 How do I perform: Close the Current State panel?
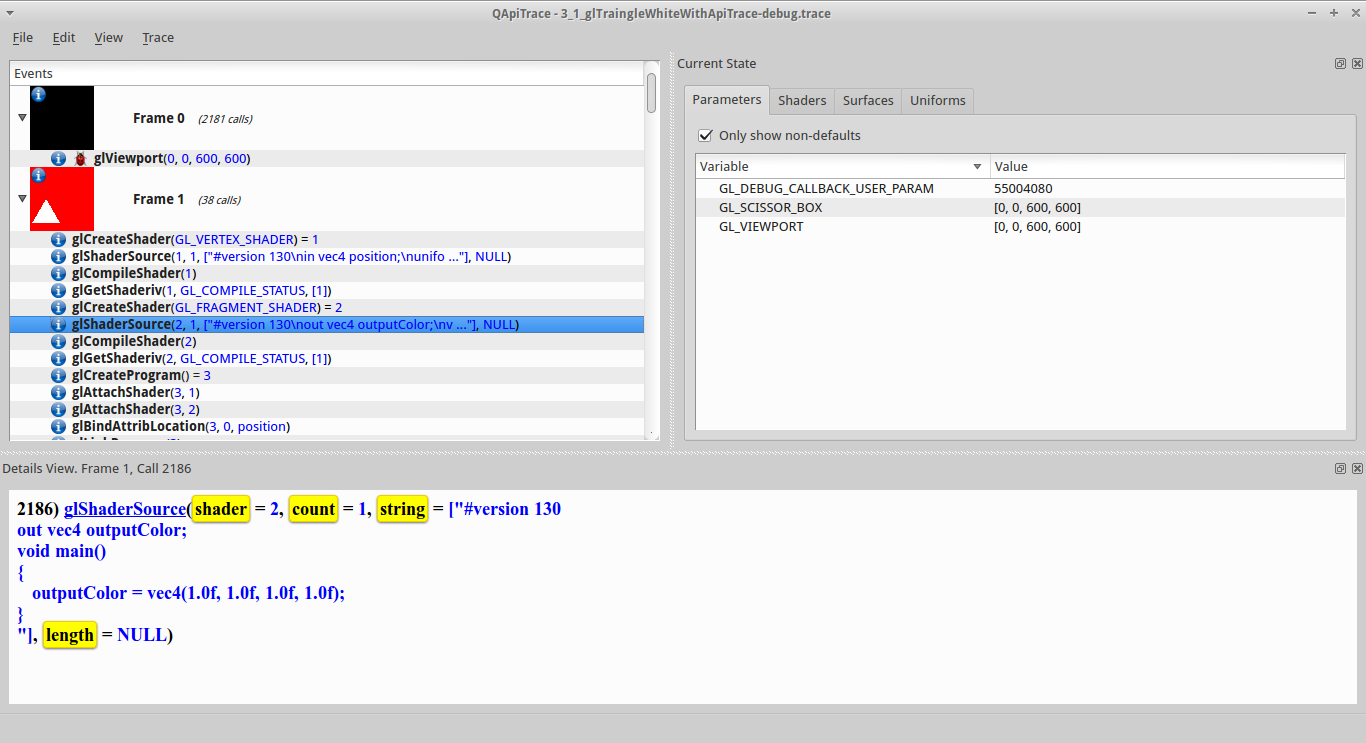pyautogui.click(x=1357, y=63)
